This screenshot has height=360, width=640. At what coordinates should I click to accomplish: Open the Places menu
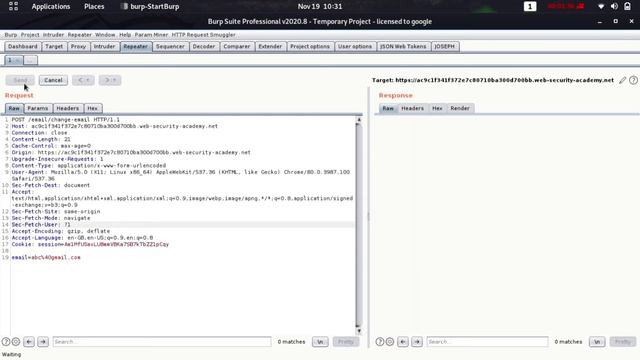(94, 7)
